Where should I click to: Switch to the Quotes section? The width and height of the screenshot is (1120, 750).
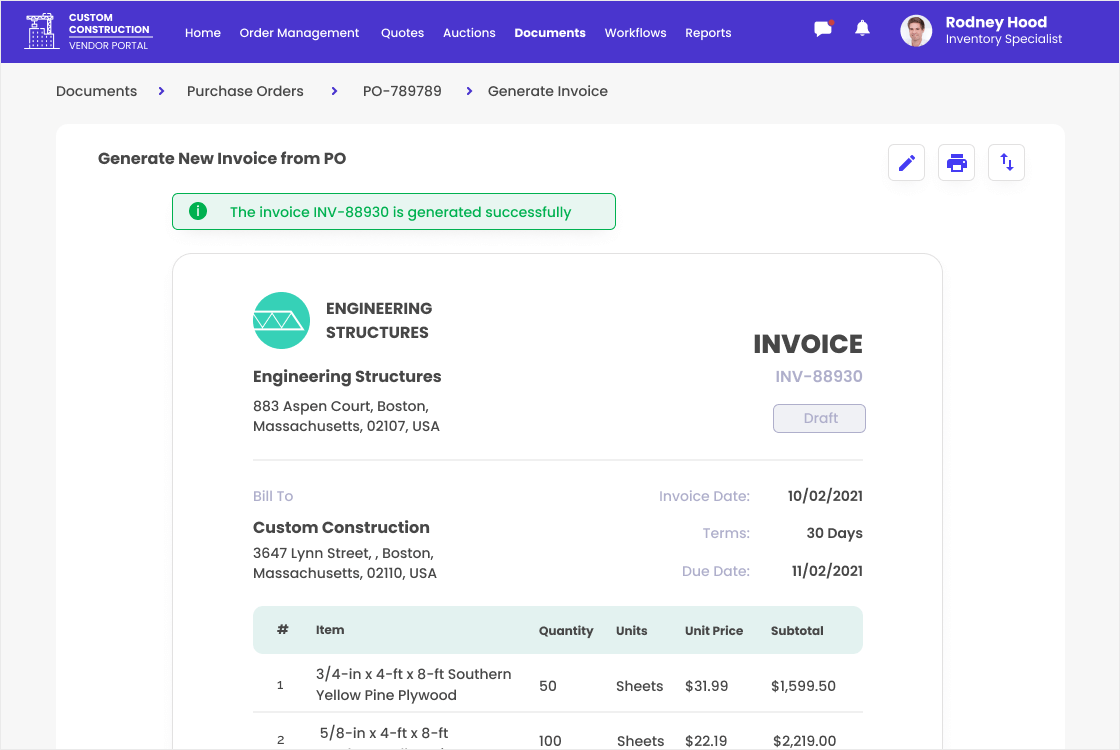(402, 33)
